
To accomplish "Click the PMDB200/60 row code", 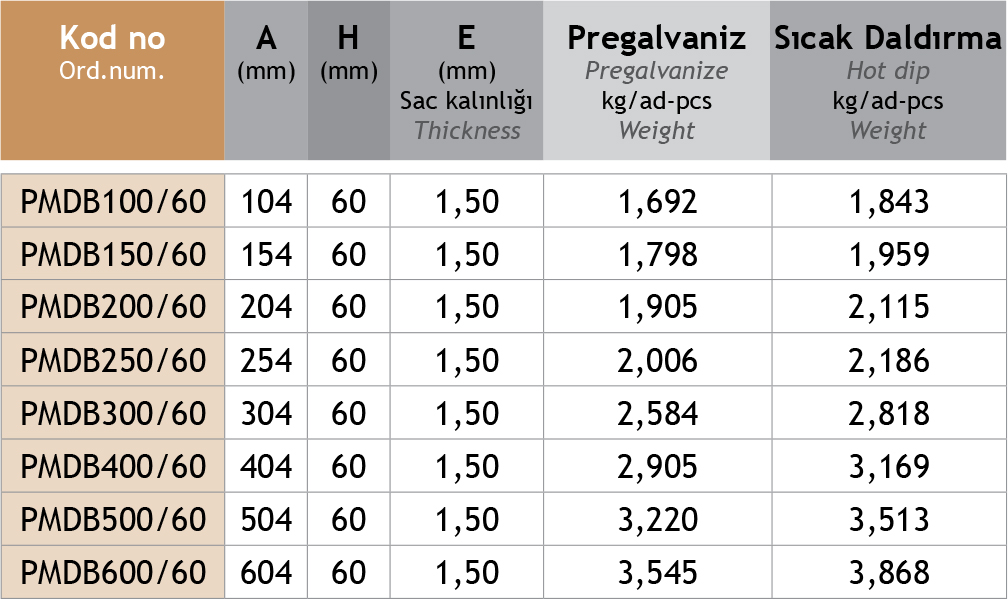I will coord(113,307).
